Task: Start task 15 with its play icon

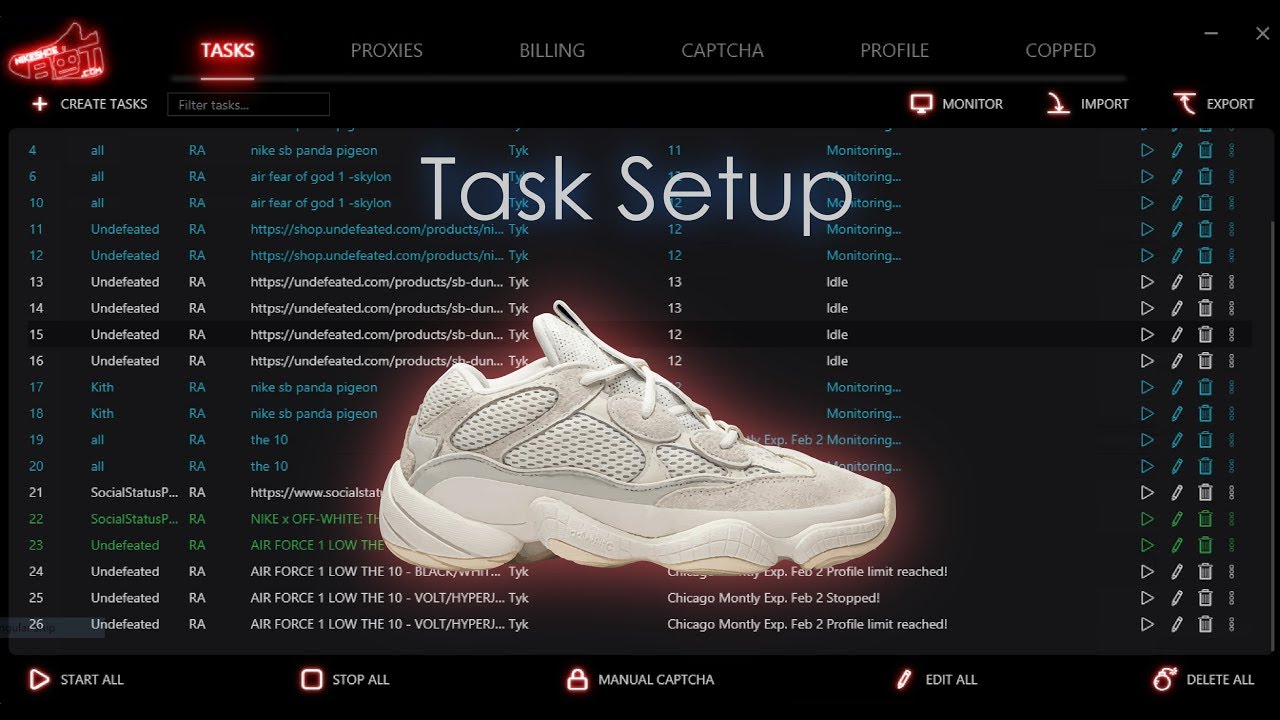Action: pos(1147,335)
